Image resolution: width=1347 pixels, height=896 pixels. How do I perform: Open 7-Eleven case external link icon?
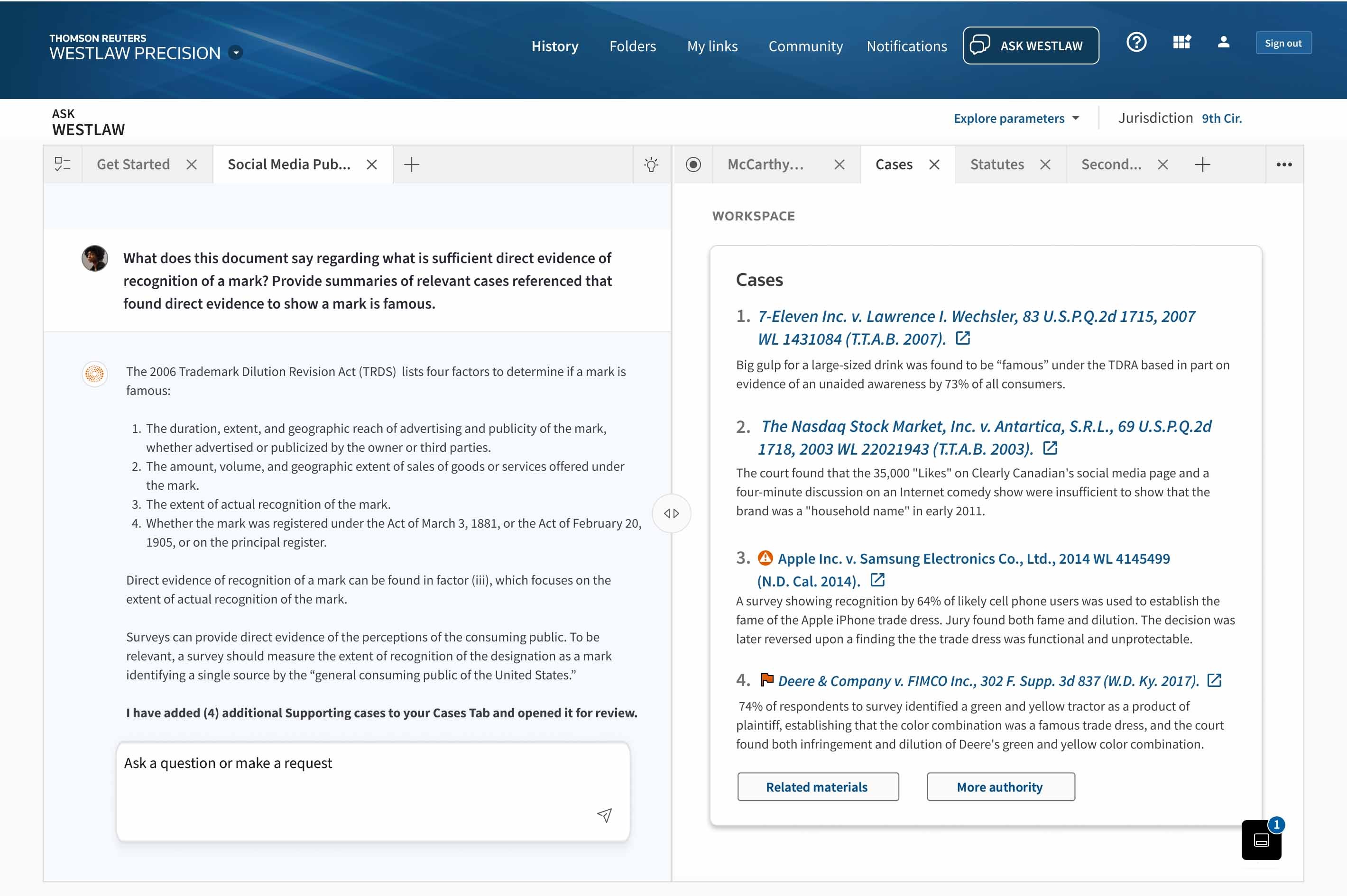click(x=963, y=338)
